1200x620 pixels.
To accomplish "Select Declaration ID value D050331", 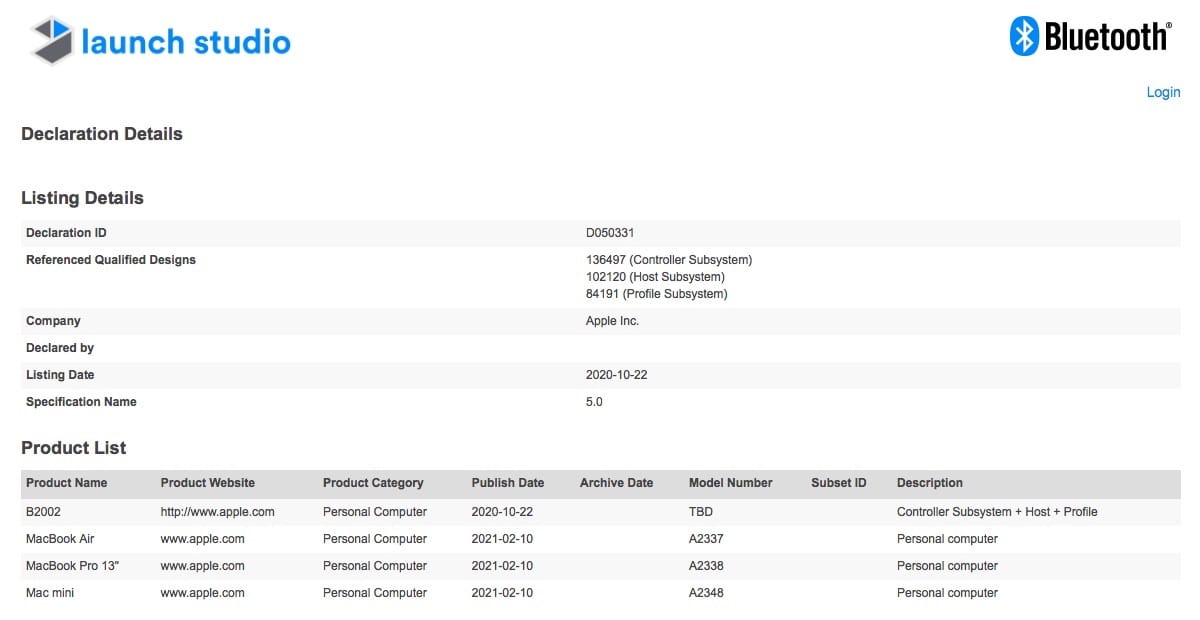I will [610, 233].
